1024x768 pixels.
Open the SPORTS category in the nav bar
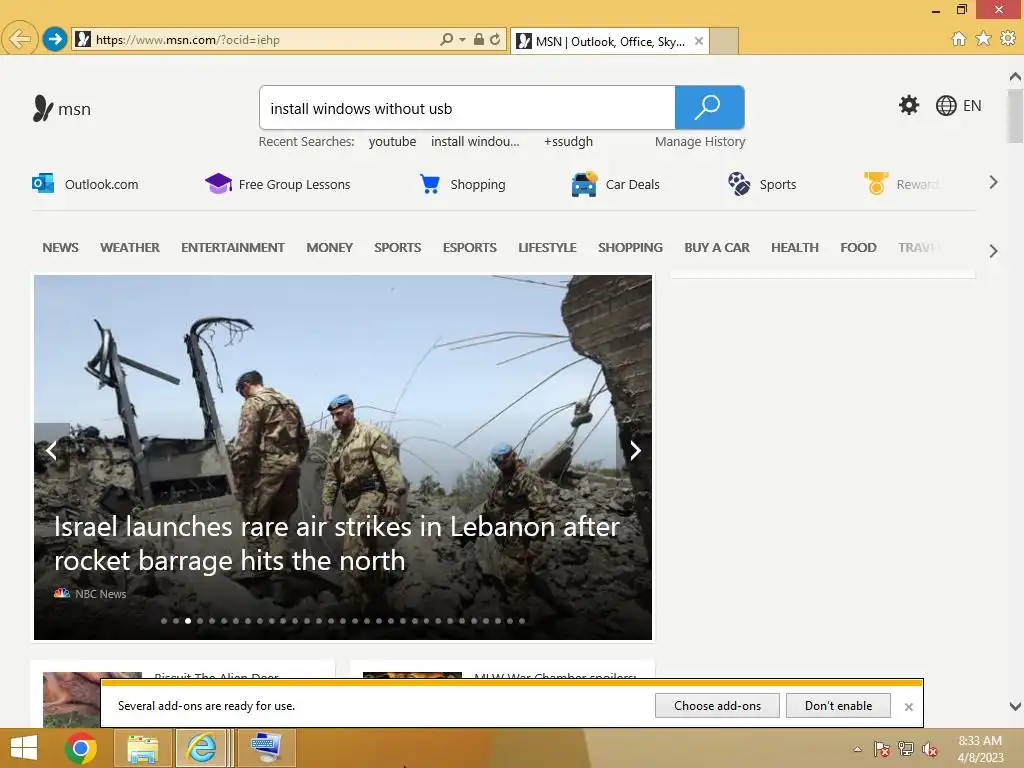pyautogui.click(x=397, y=248)
